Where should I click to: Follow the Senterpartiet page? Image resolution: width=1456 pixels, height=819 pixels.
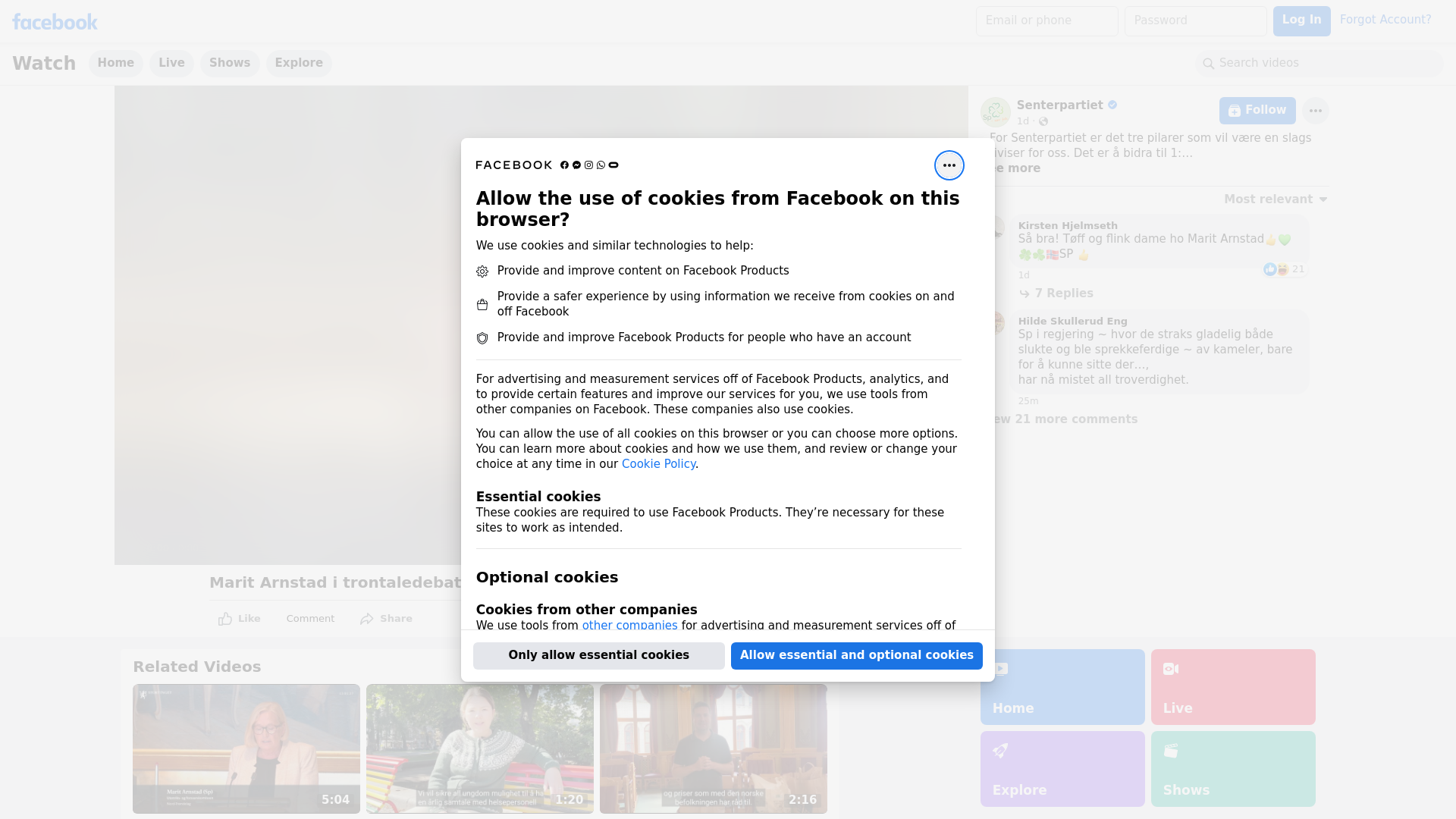pyautogui.click(x=1257, y=111)
